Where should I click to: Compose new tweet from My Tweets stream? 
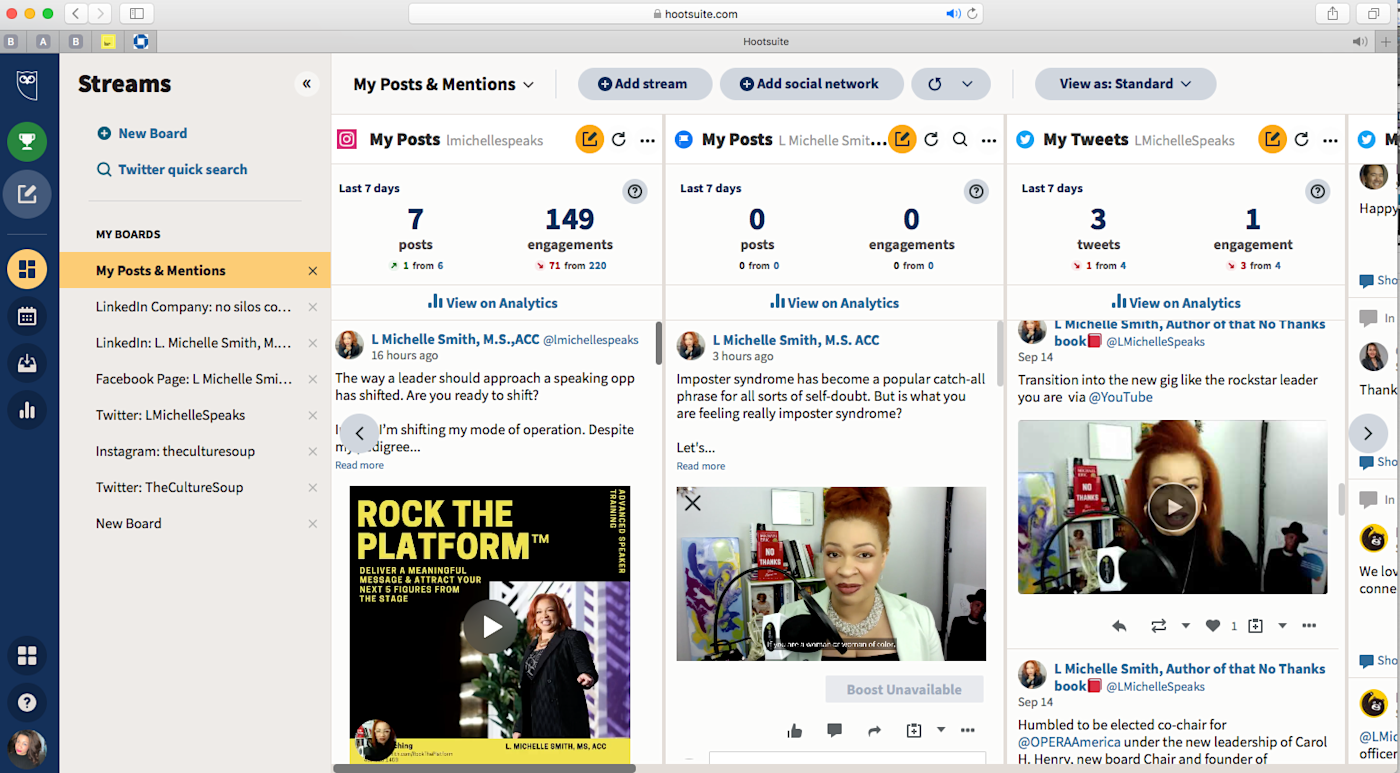coord(1272,140)
